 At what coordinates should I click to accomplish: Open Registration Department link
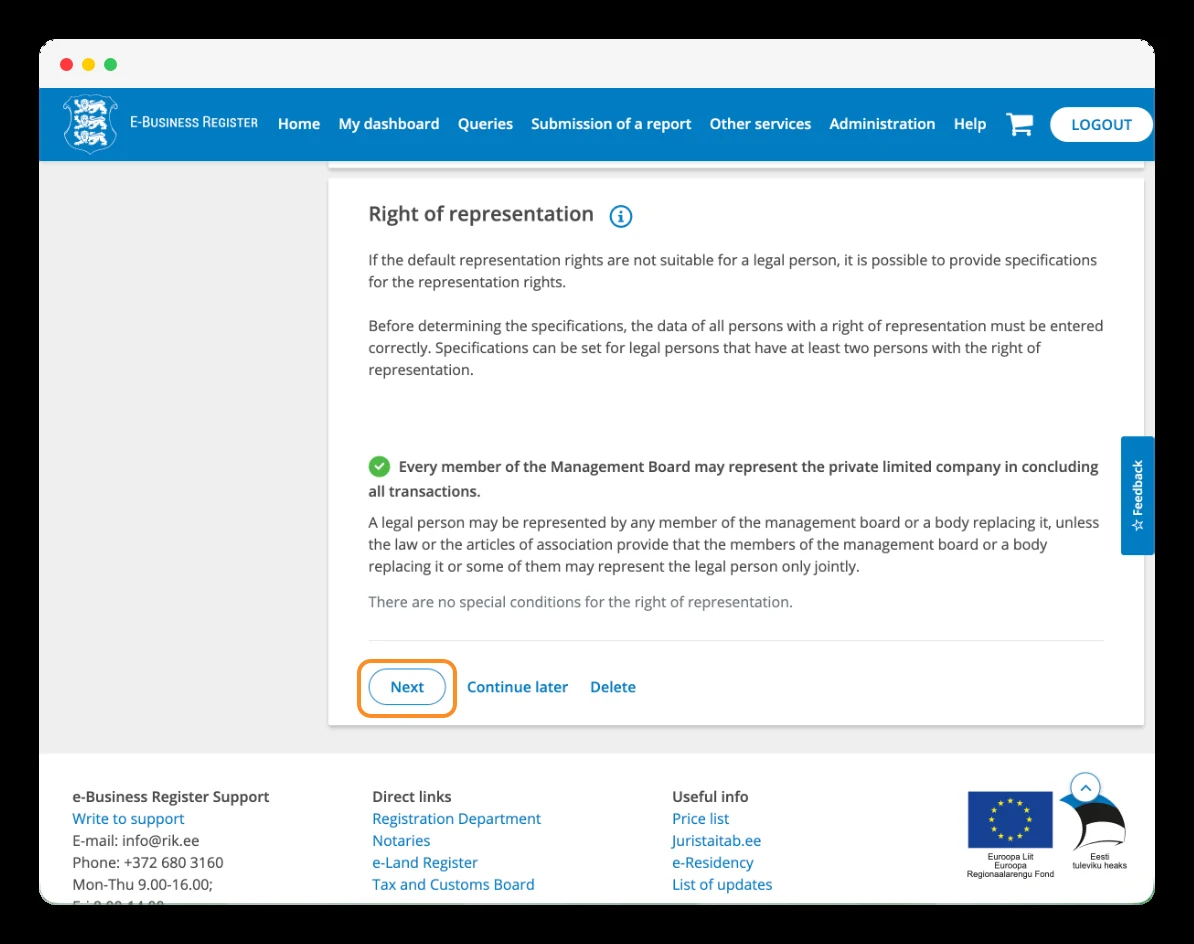456,819
